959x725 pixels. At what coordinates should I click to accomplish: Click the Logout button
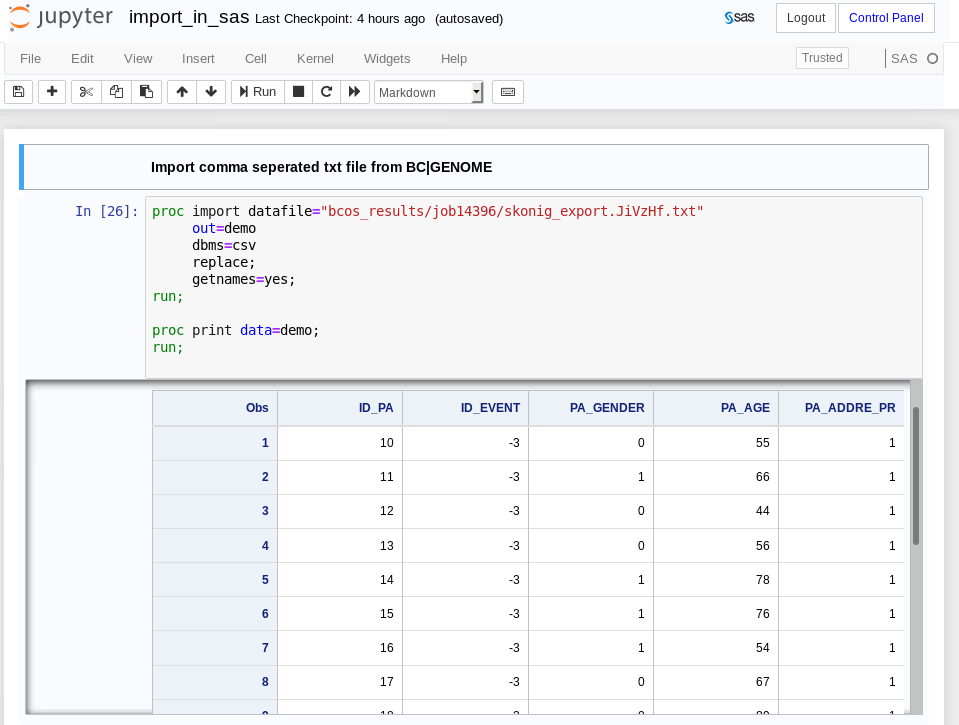click(805, 18)
